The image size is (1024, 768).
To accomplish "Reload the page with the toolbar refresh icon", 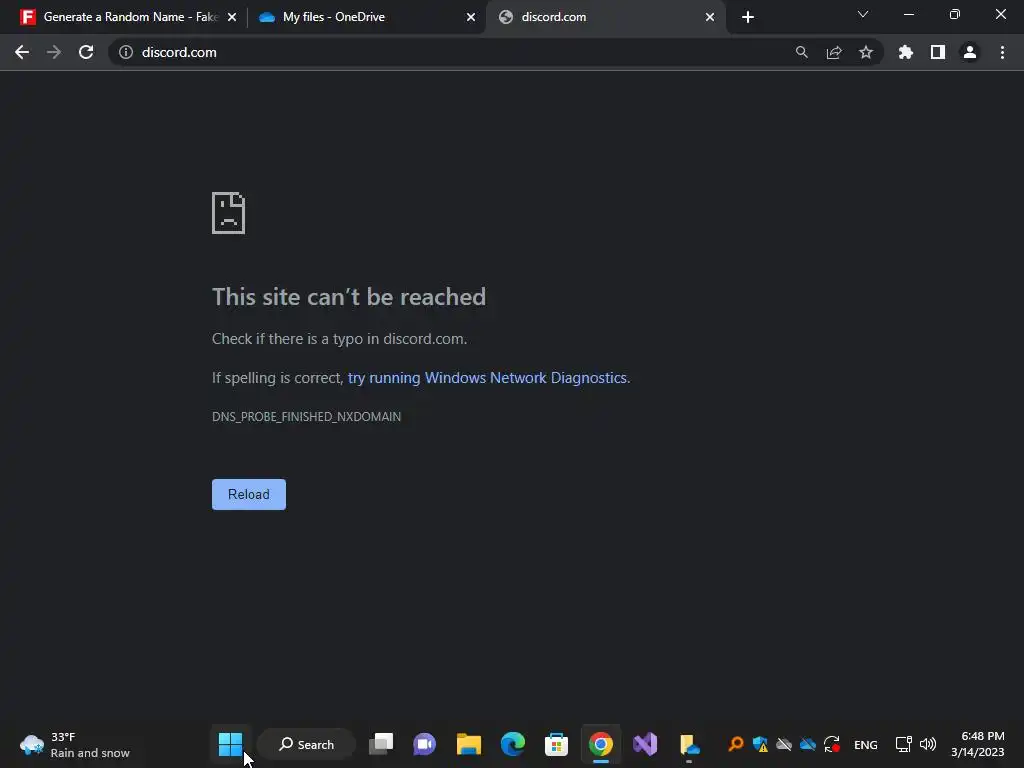I will (x=86, y=52).
